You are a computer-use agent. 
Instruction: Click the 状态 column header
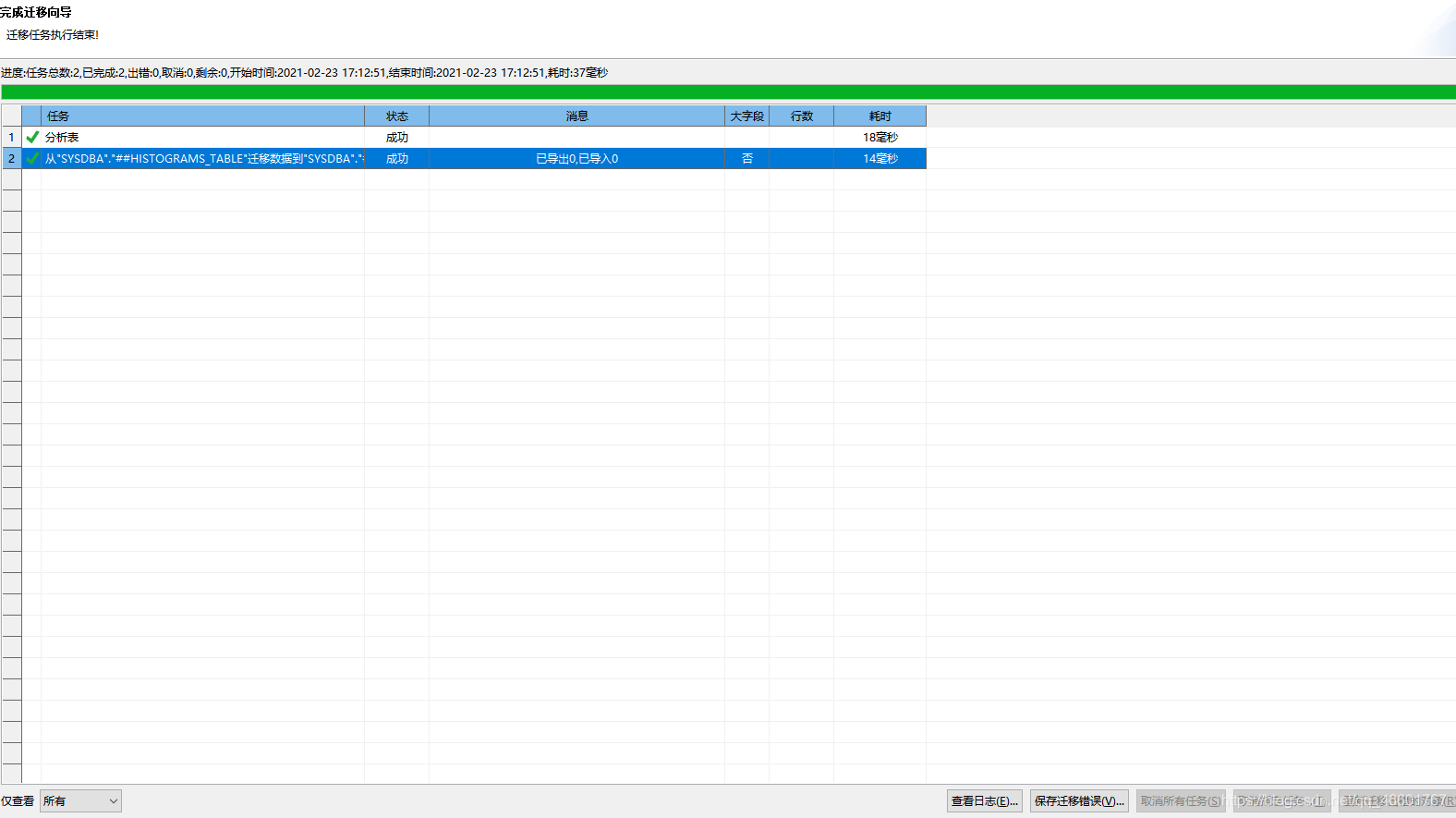click(x=397, y=116)
